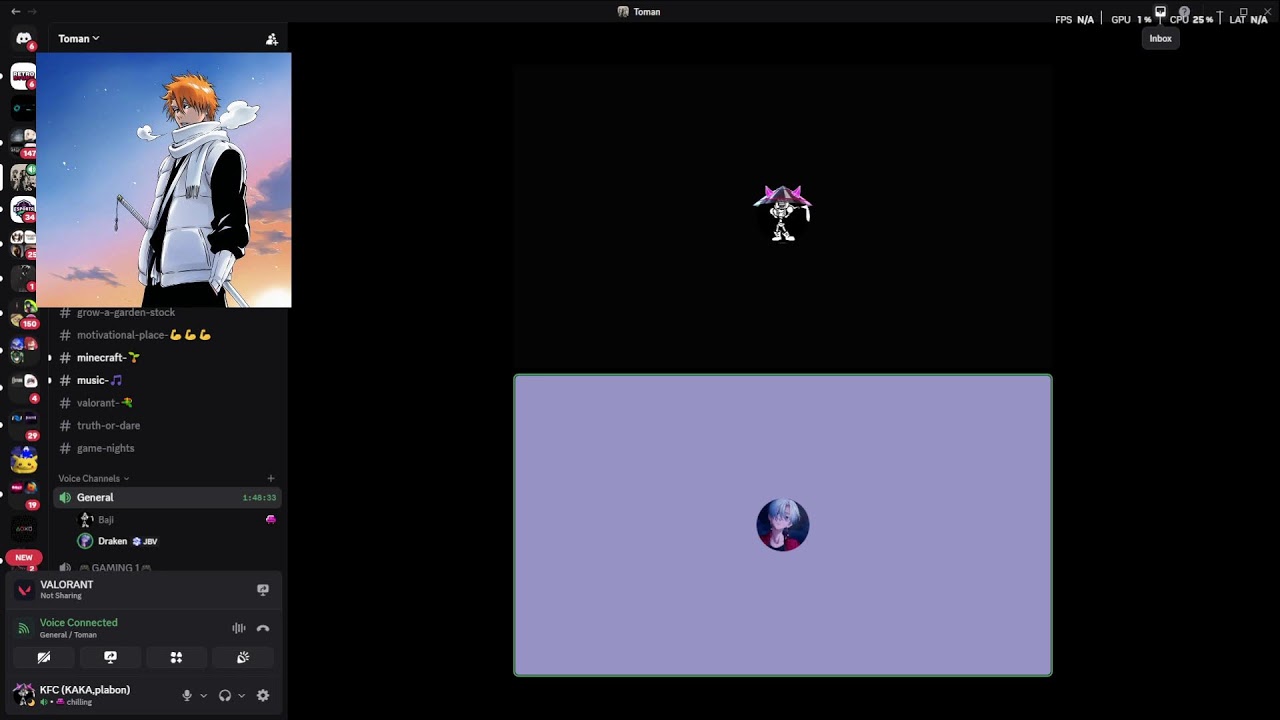Expand the minecraft channel thread arrow
This screenshot has width=1280, height=720.
[x=49, y=358]
